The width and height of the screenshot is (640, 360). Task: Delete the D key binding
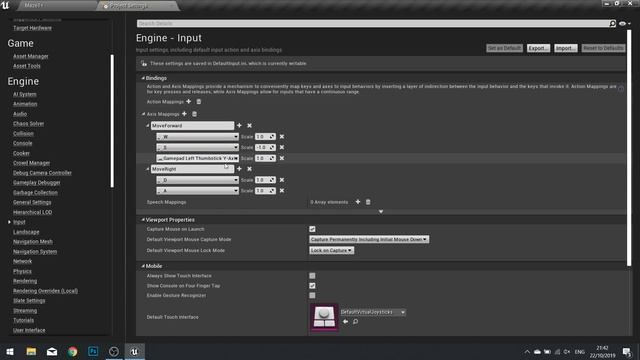[282, 180]
